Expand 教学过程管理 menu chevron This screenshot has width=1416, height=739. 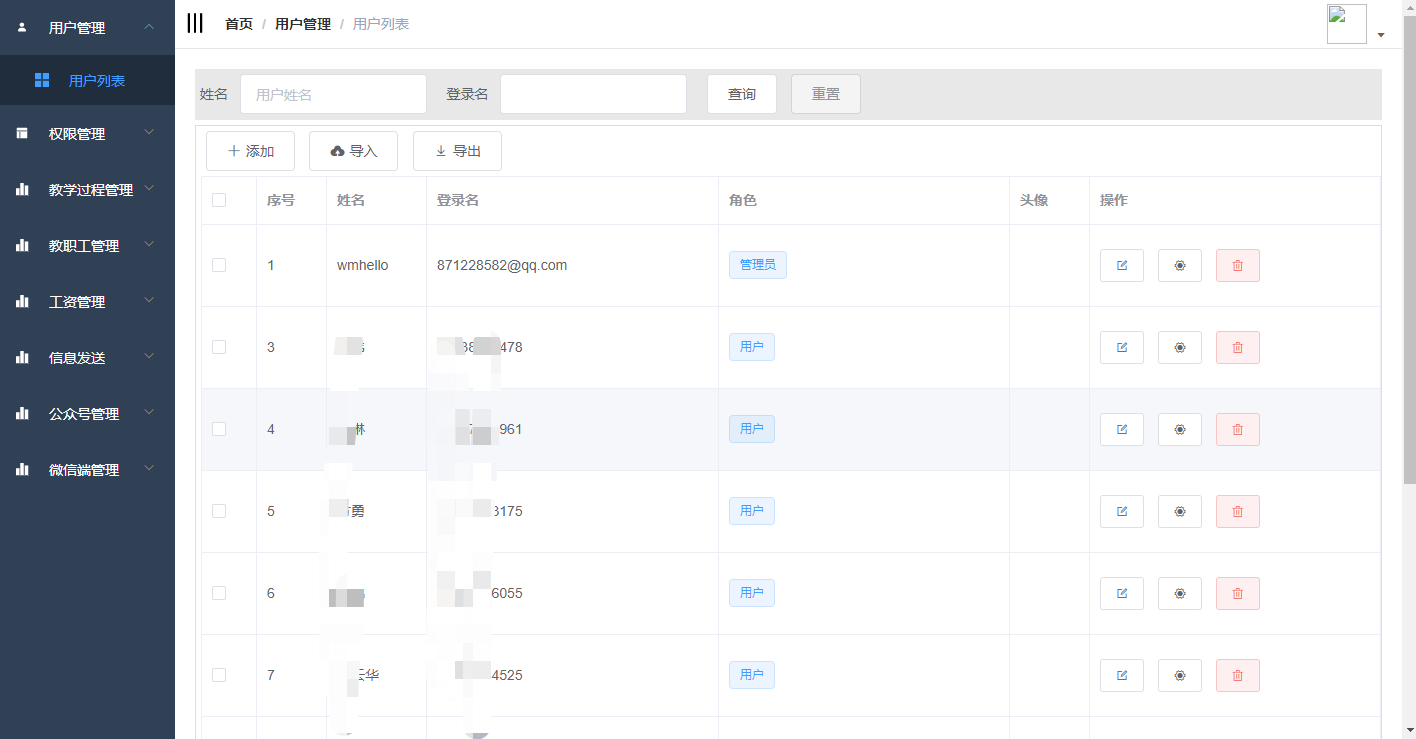pyautogui.click(x=149, y=188)
